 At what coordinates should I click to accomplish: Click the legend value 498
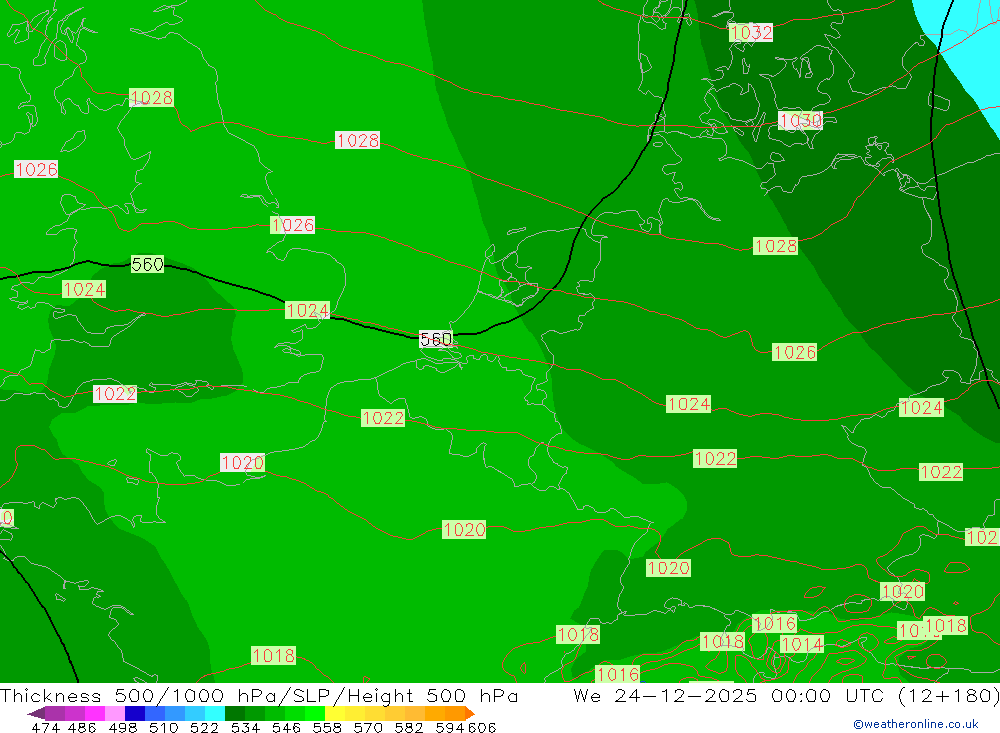[122, 727]
